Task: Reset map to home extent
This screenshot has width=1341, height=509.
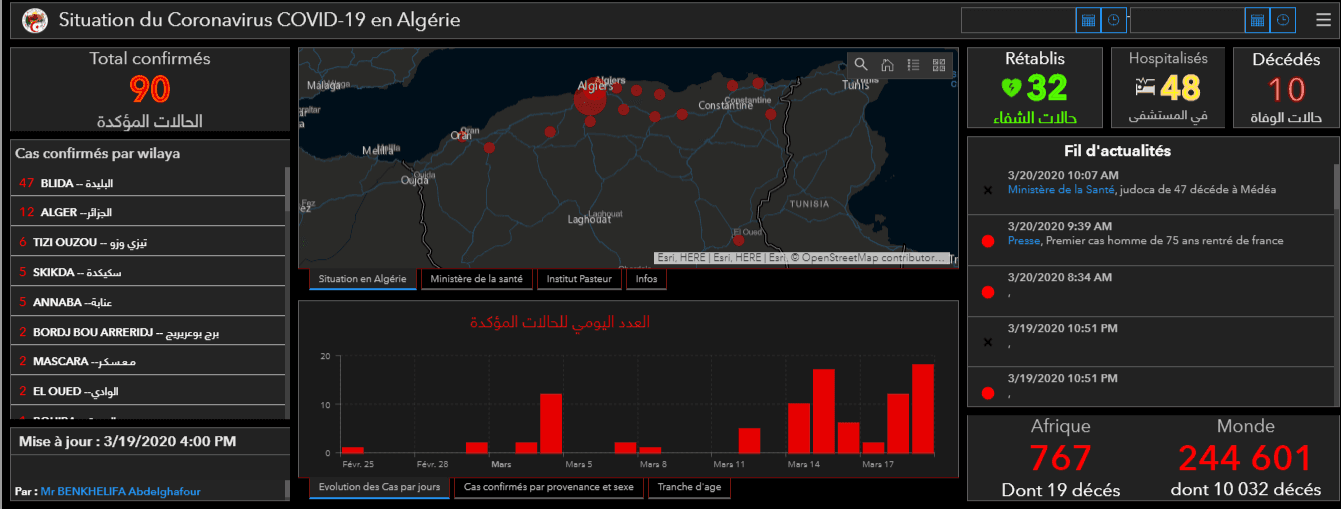Action: (887, 65)
